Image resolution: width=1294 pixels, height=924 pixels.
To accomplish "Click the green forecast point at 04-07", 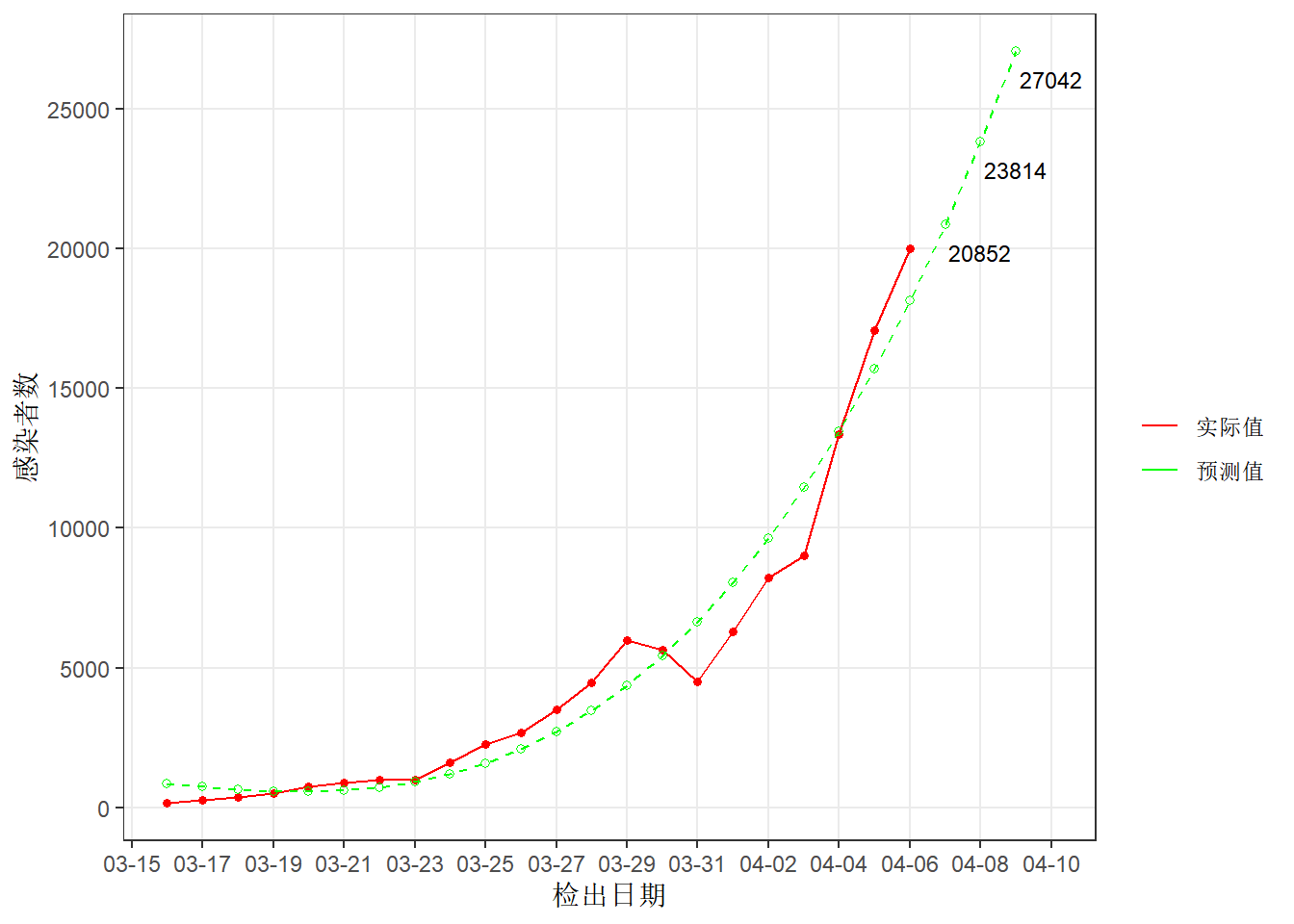I will click(x=945, y=224).
